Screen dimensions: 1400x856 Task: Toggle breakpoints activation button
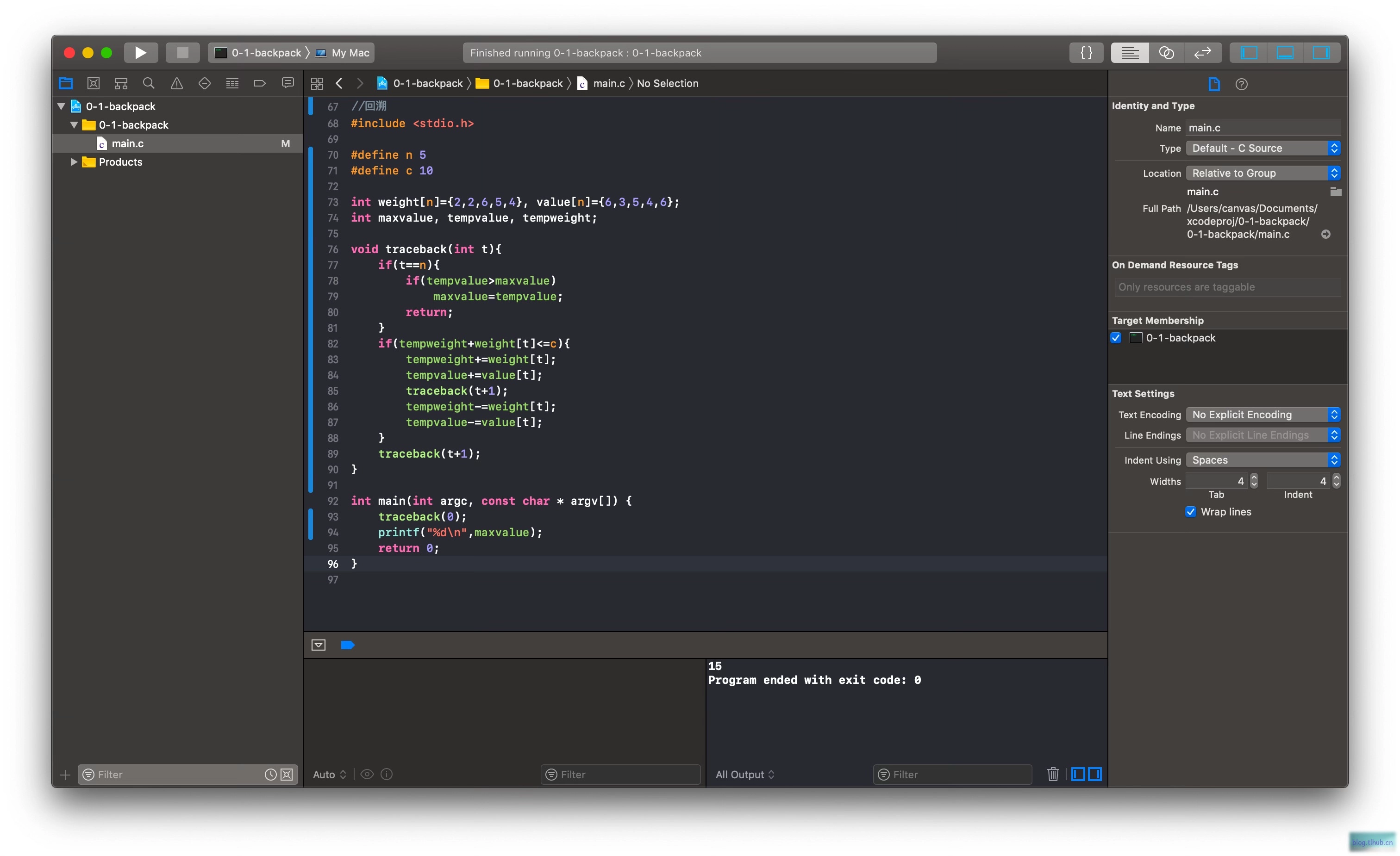point(348,645)
